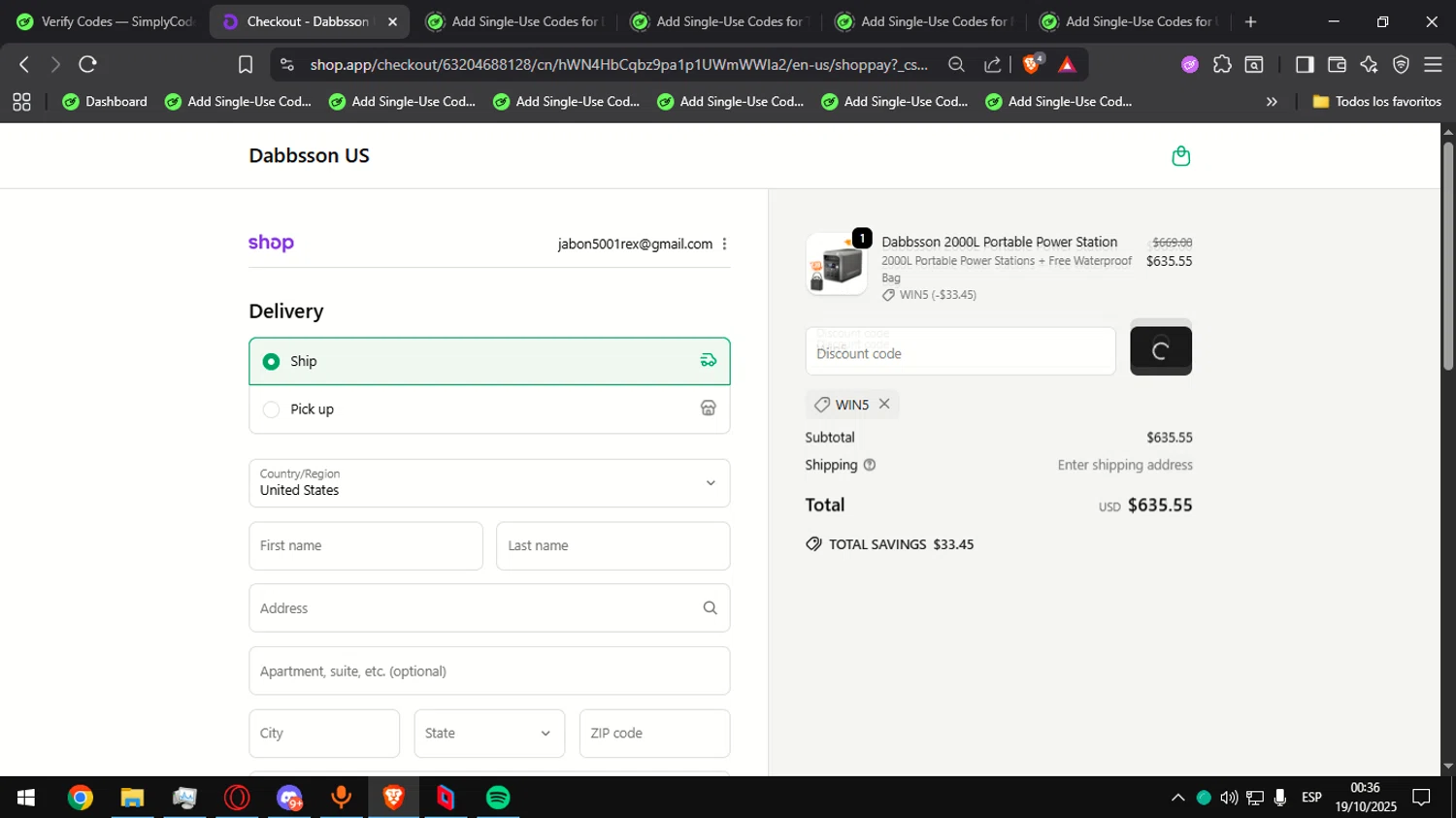Click the Dabbsson 2000L Portable Power Station title
Image resolution: width=1456 pixels, height=818 pixels.
tap(999, 242)
